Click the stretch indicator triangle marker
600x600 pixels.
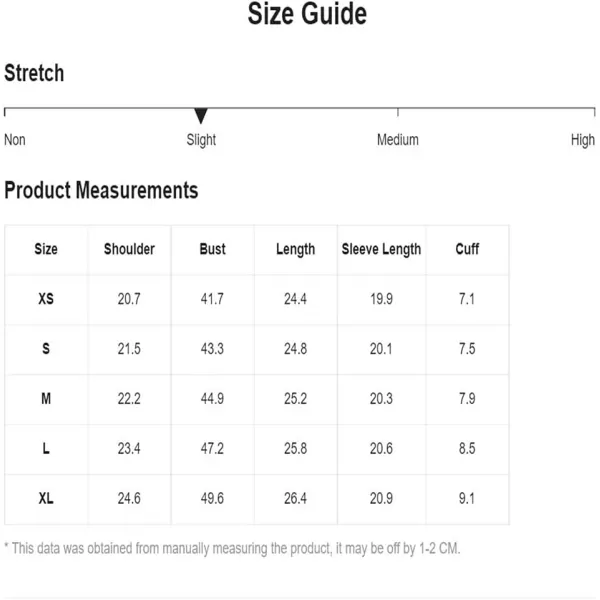pyautogui.click(x=201, y=116)
